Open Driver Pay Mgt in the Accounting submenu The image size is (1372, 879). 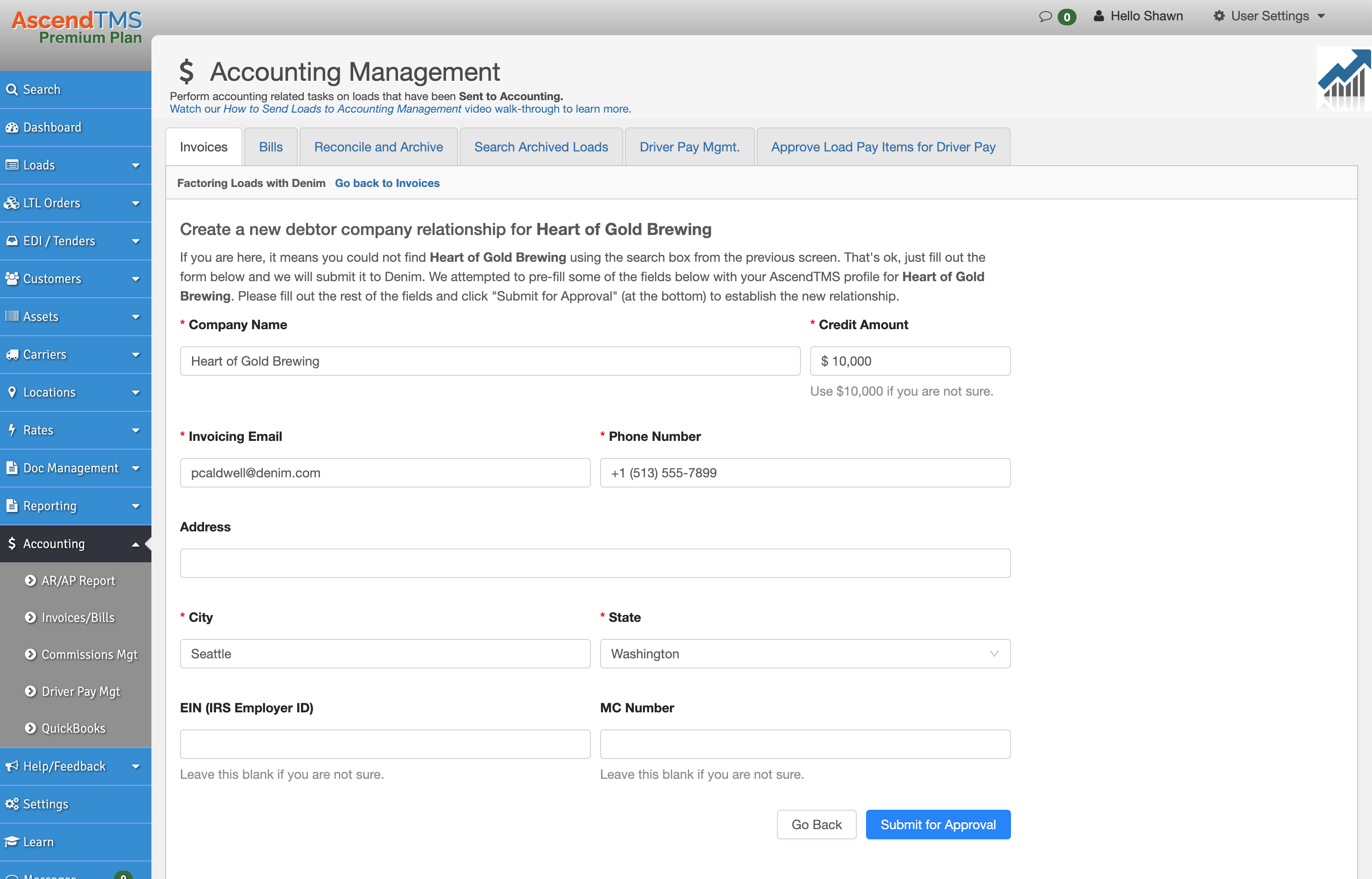80,691
